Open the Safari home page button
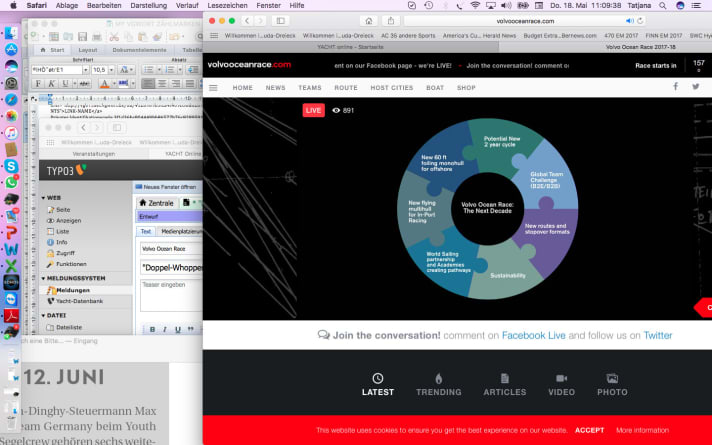This screenshot has width=712, height=445. point(369,21)
